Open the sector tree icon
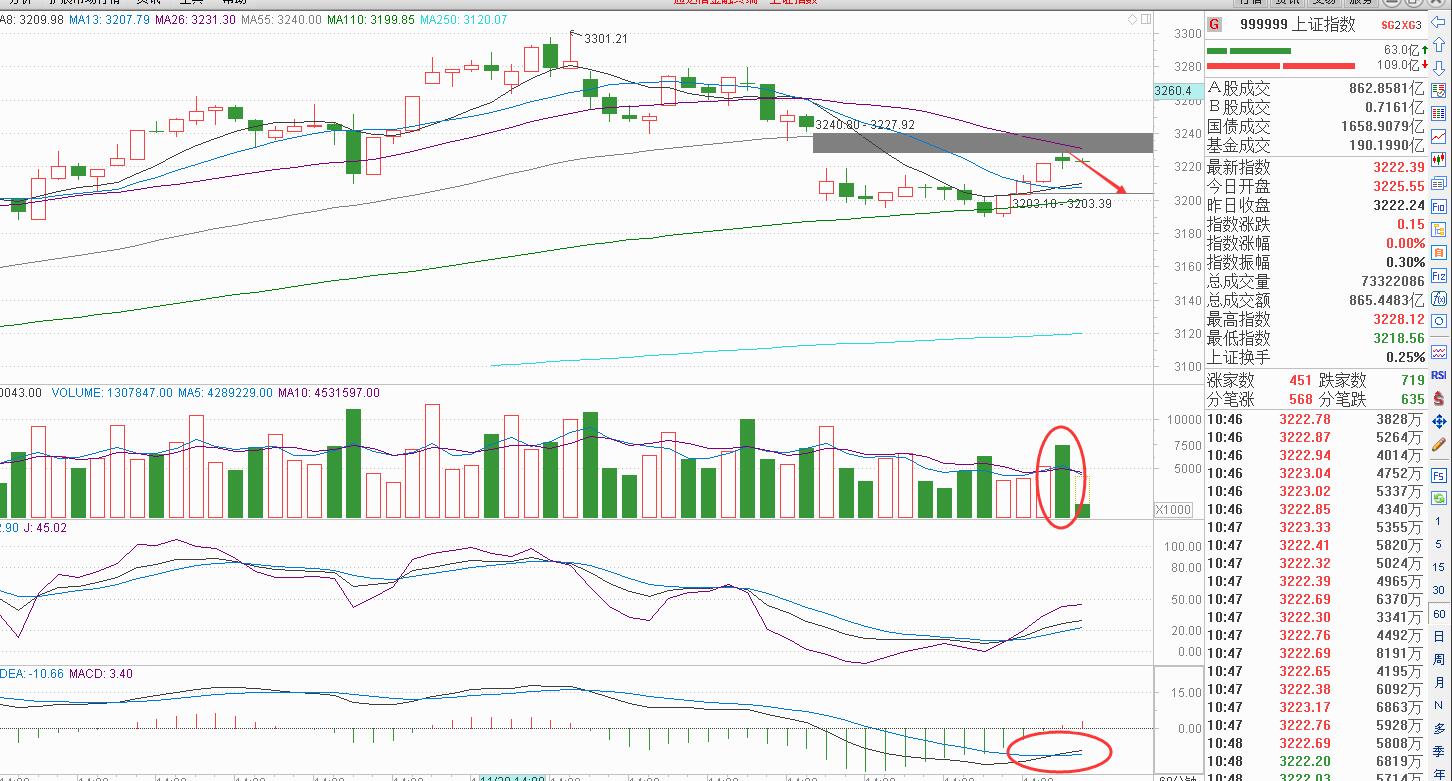This screenshot has width=1452, height=781. coord(1438,229)
